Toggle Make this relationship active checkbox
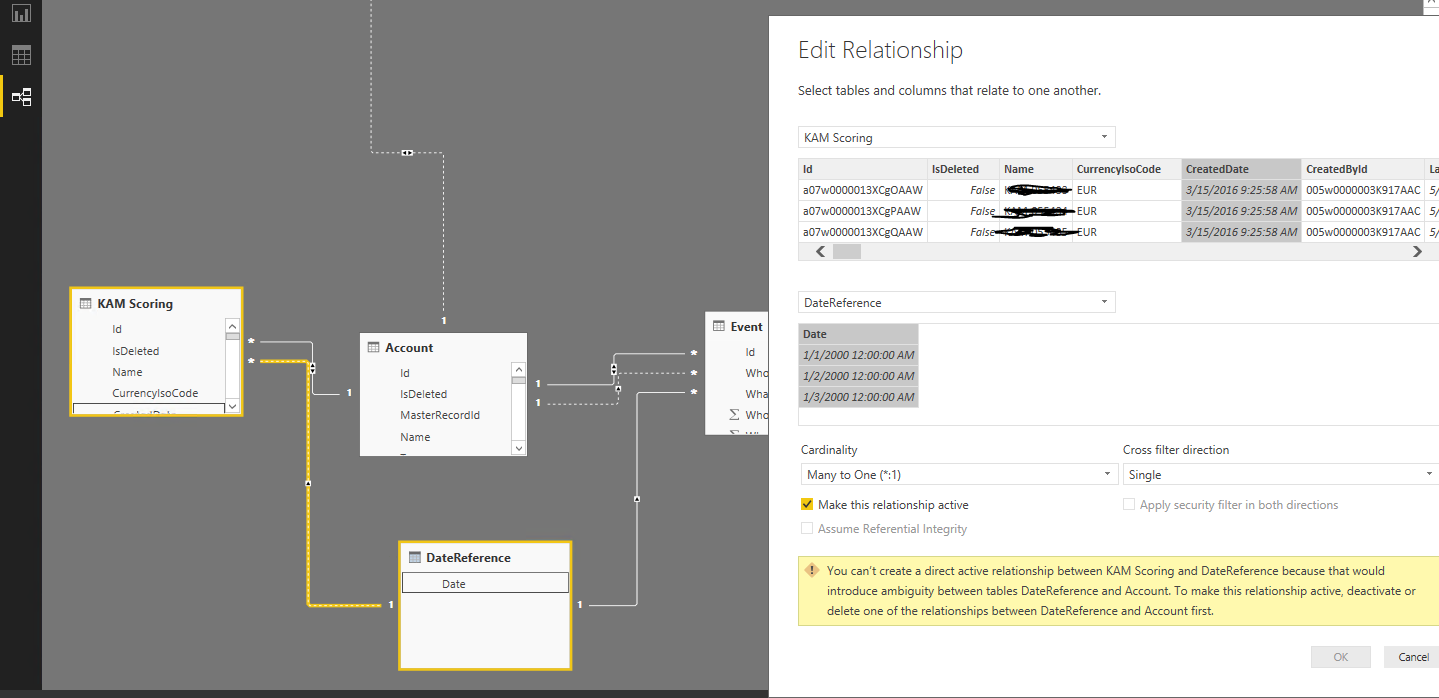Viewport: 1439px width, 698px height. pyautogui.click(x=807, y=505)
